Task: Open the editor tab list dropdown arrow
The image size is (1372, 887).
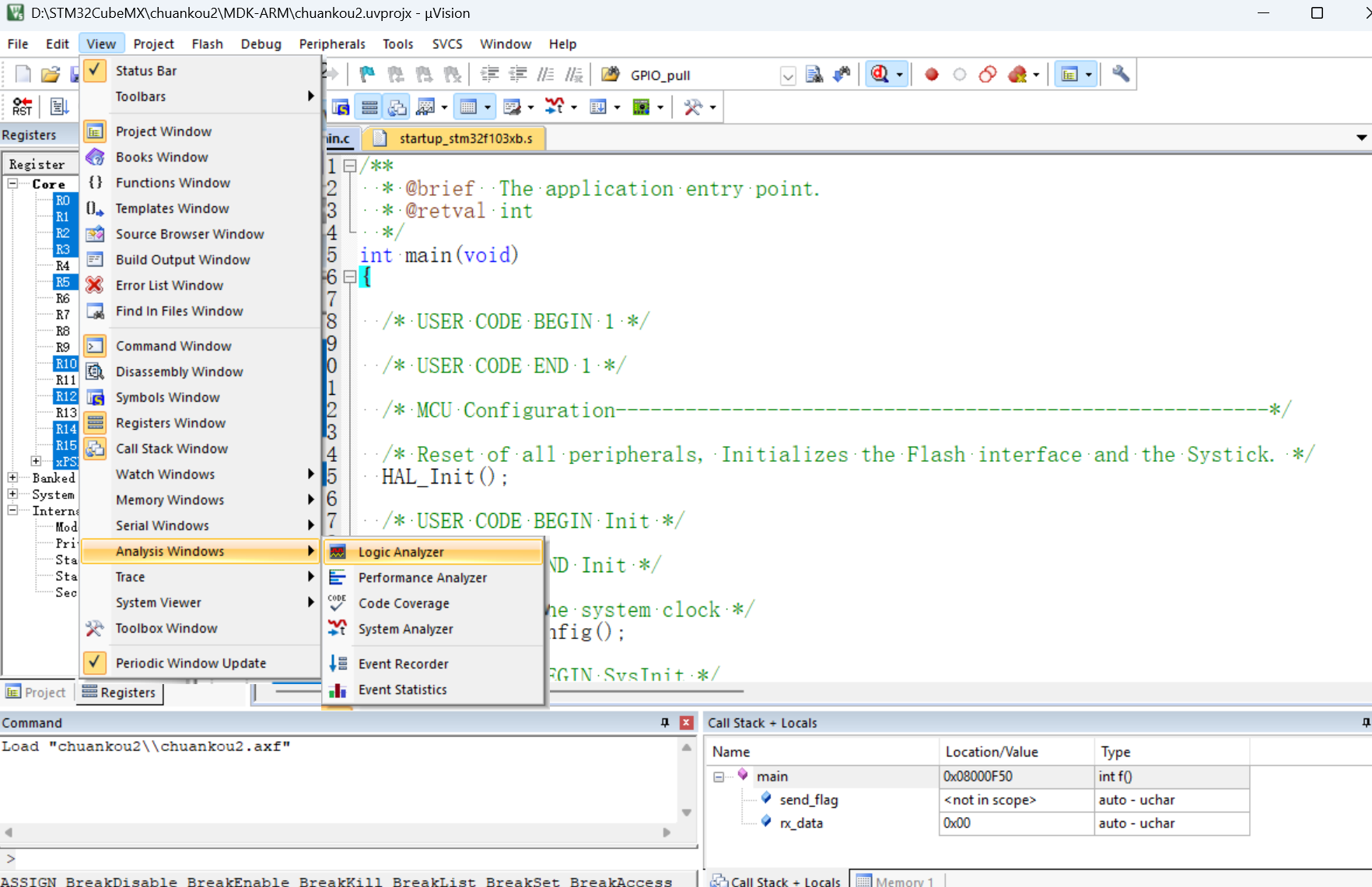Action: pyautogui.click(x=1361, y=138)
